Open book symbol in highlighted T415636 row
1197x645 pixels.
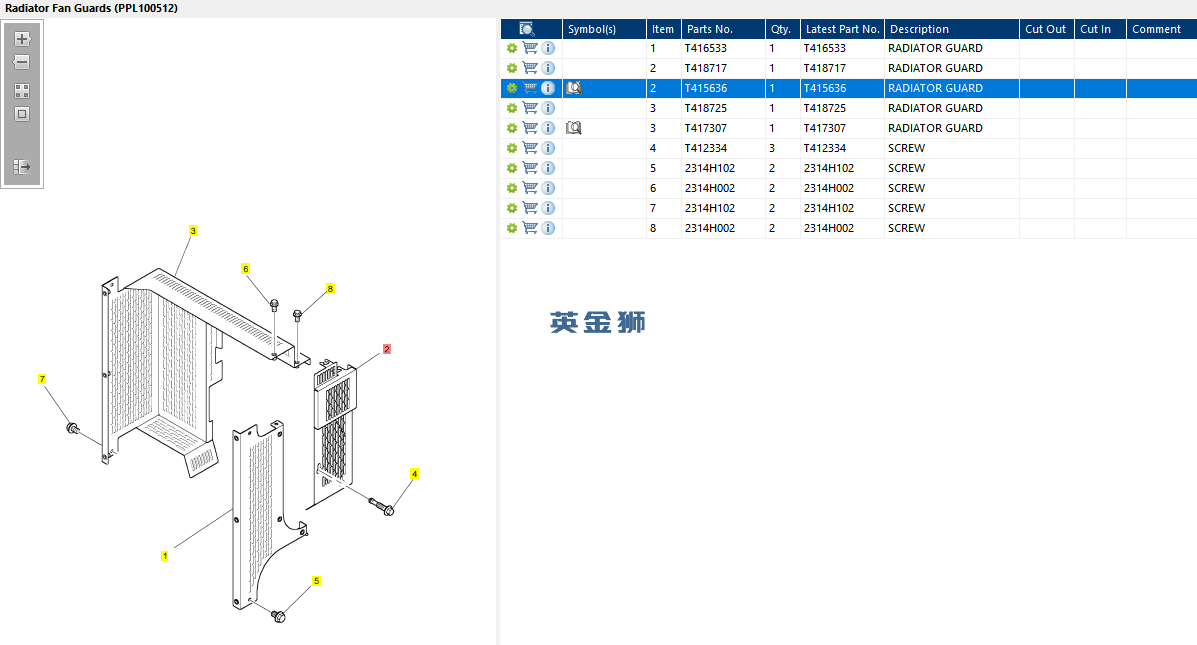click(x=574, y=88)
